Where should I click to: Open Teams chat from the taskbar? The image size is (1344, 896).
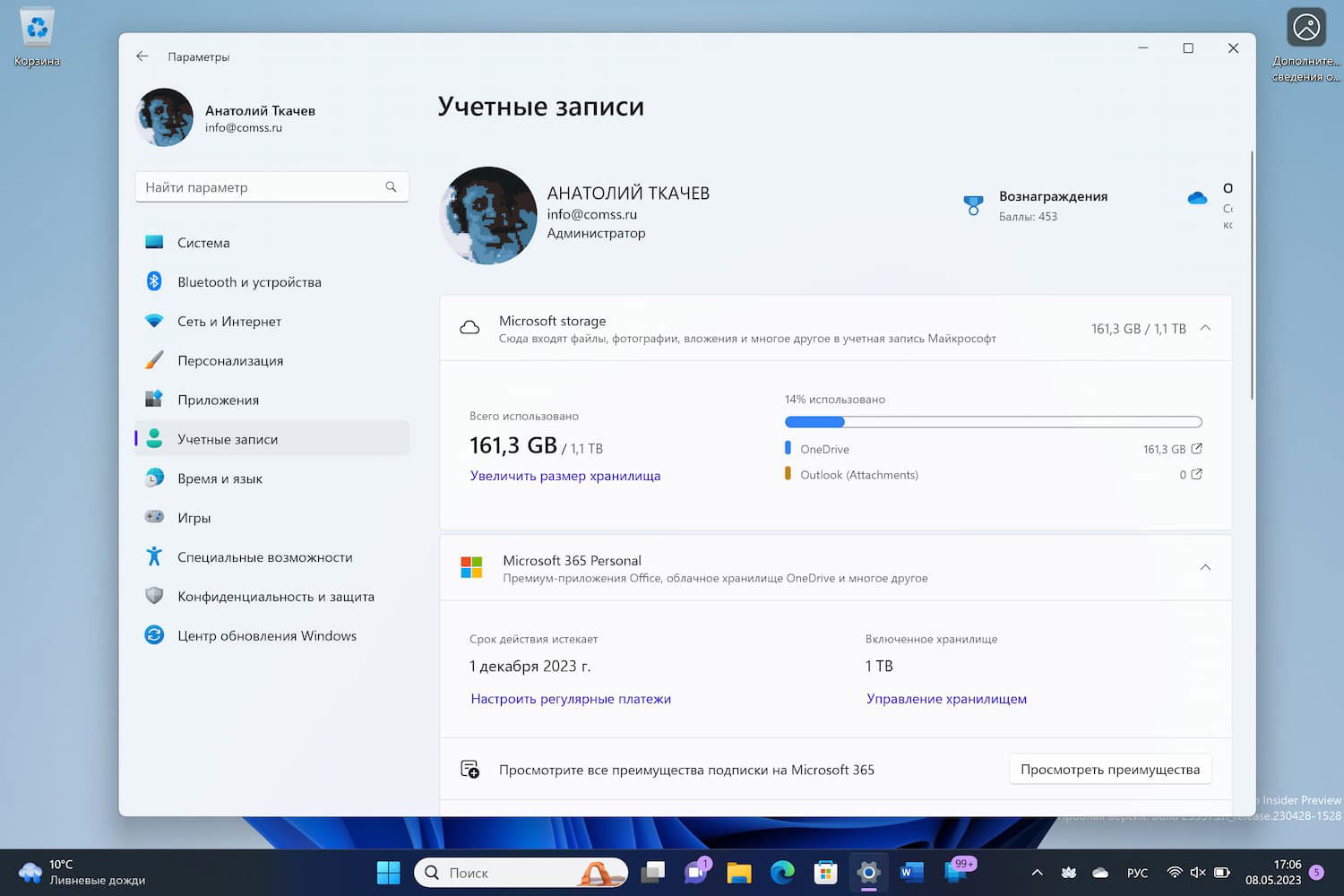(696, 873)
